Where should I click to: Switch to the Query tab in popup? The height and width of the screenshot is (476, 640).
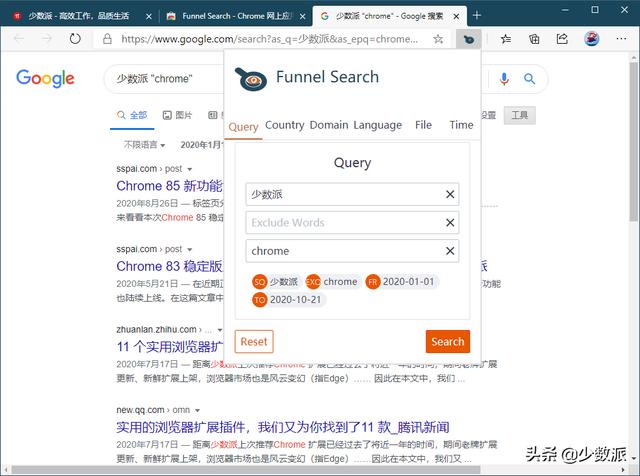(x=243, y=127)
